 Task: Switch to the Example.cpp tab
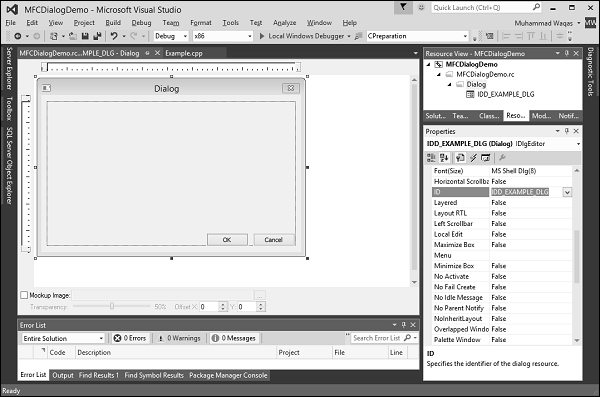coord(184,53)
